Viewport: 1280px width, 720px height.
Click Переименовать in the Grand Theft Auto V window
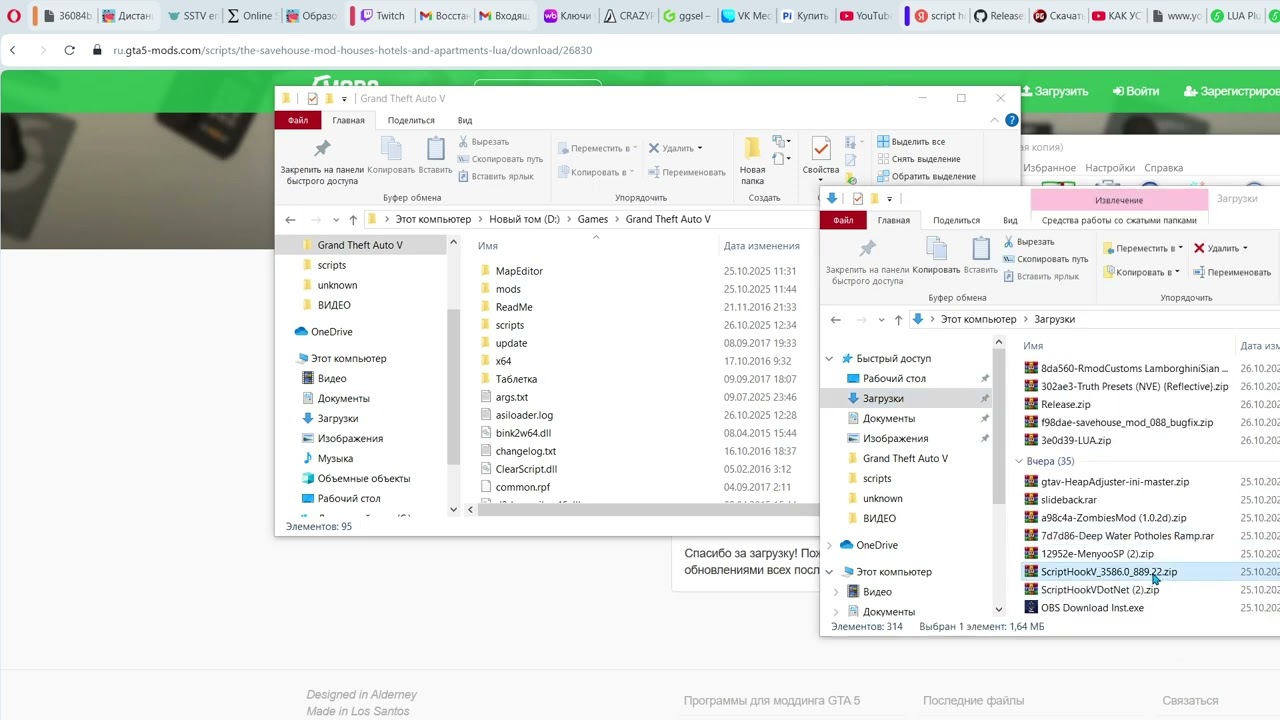click(685, 172)
